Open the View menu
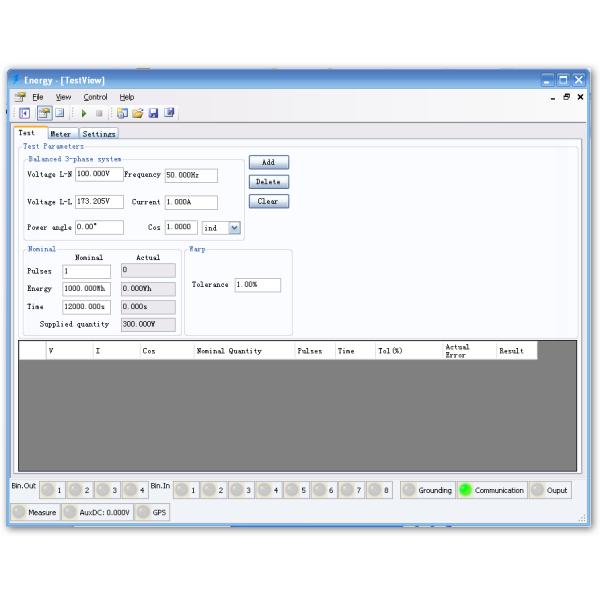The height and width of the screenshot is (600, 600). (63, 96)
